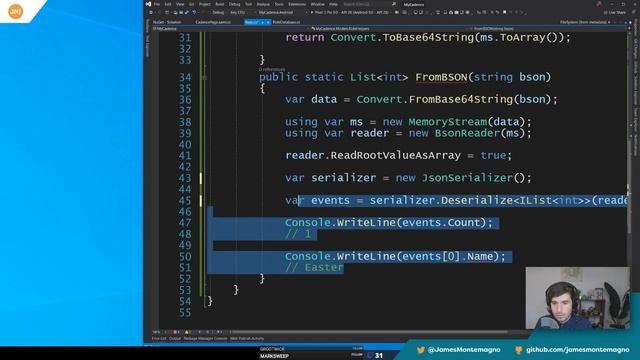Screen dimensions: 640x360
Task: Start debugging on the Pixel 3 emulator
Action: pyautogui.click(x=349, y=12)
